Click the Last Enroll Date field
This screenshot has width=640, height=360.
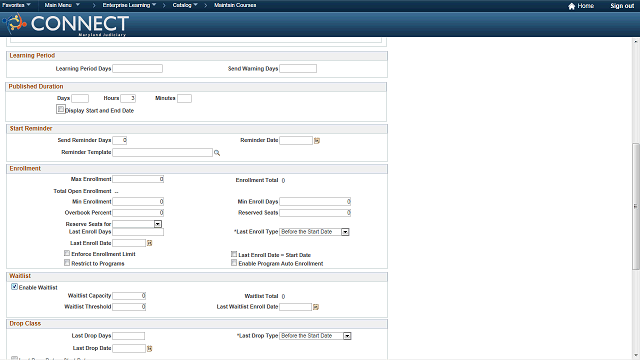pyautogui.click(x=129, y=243)
